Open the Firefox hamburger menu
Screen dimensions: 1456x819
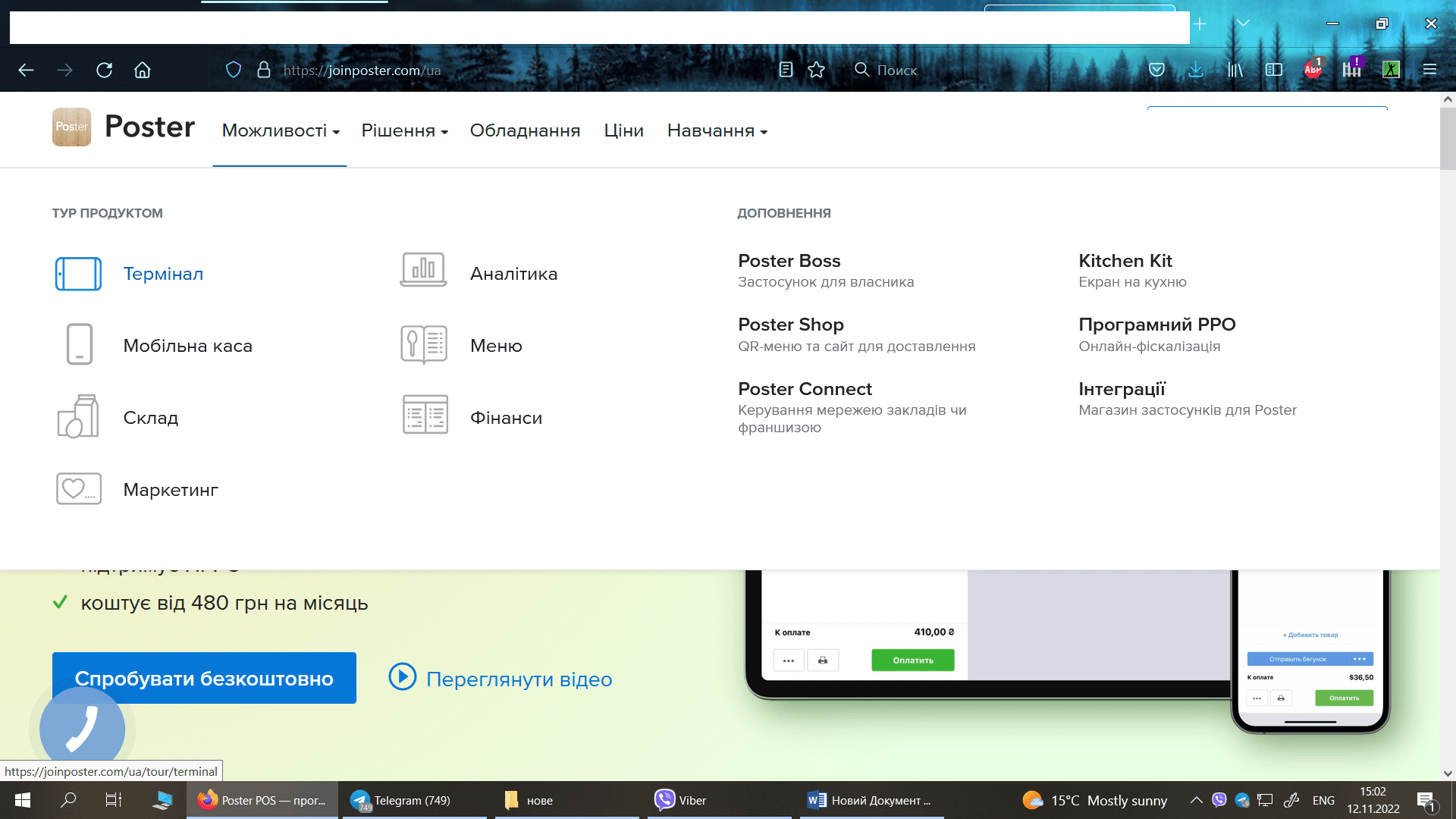[1429, 70]
